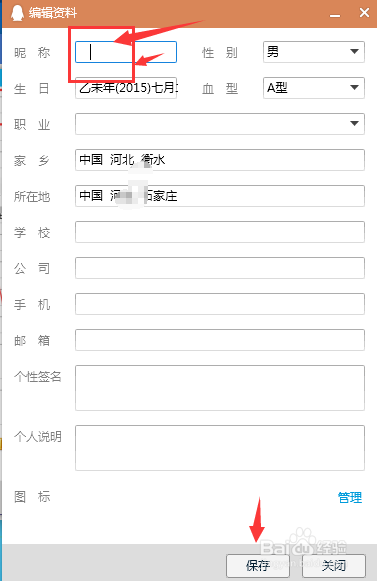Click into the 学校 school field
The width and height of the screenshot is (377, 581).
[x=220, y=232]
